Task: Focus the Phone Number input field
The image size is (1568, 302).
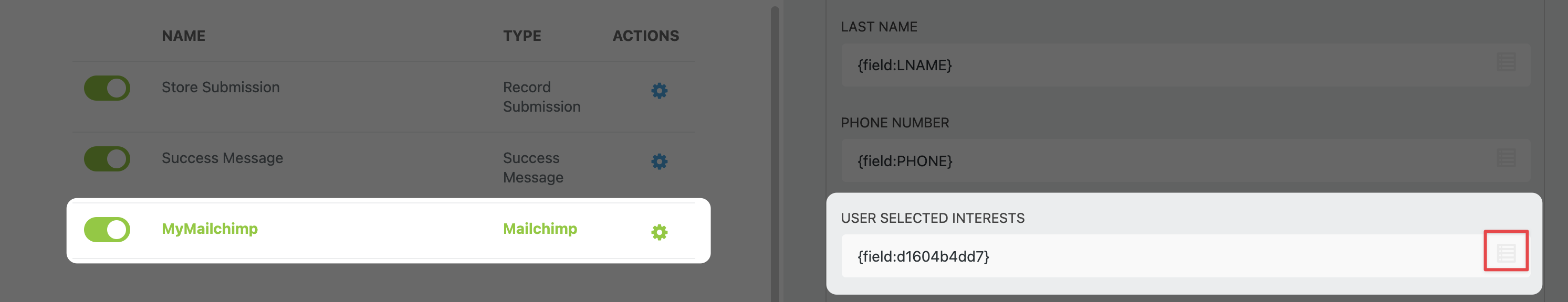Action: [x=1156, y=161]
